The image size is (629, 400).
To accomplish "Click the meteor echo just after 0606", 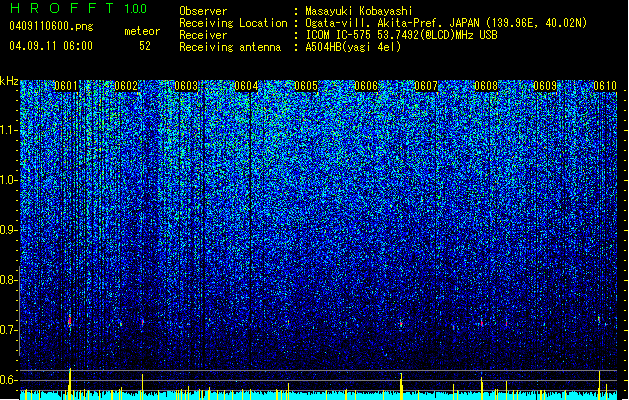I will (401, 323).
